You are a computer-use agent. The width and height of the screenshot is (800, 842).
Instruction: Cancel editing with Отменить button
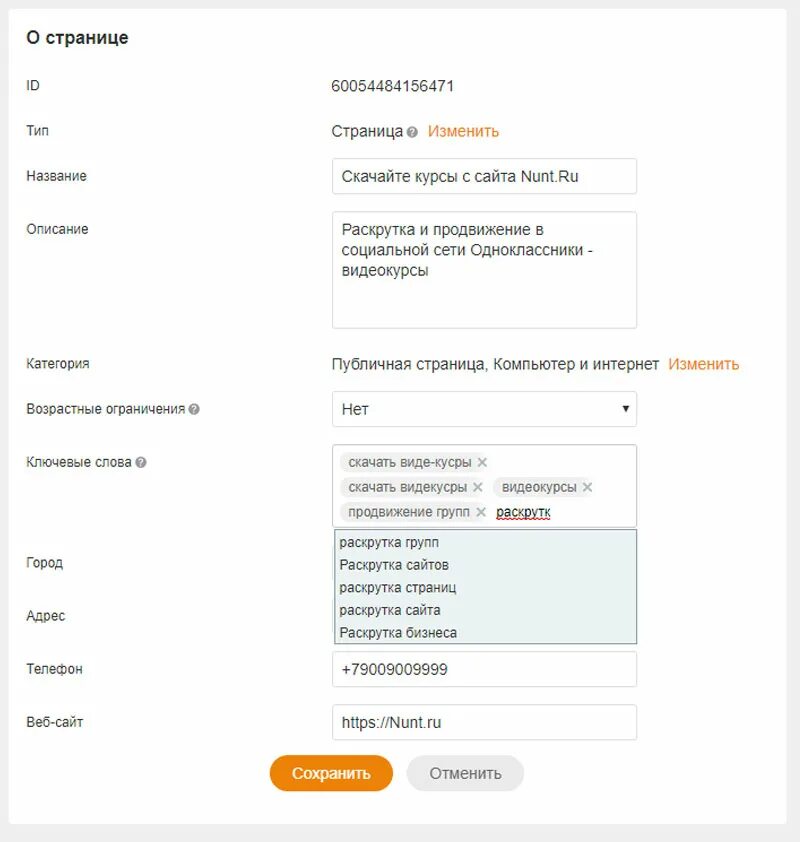tap(465, 773)
